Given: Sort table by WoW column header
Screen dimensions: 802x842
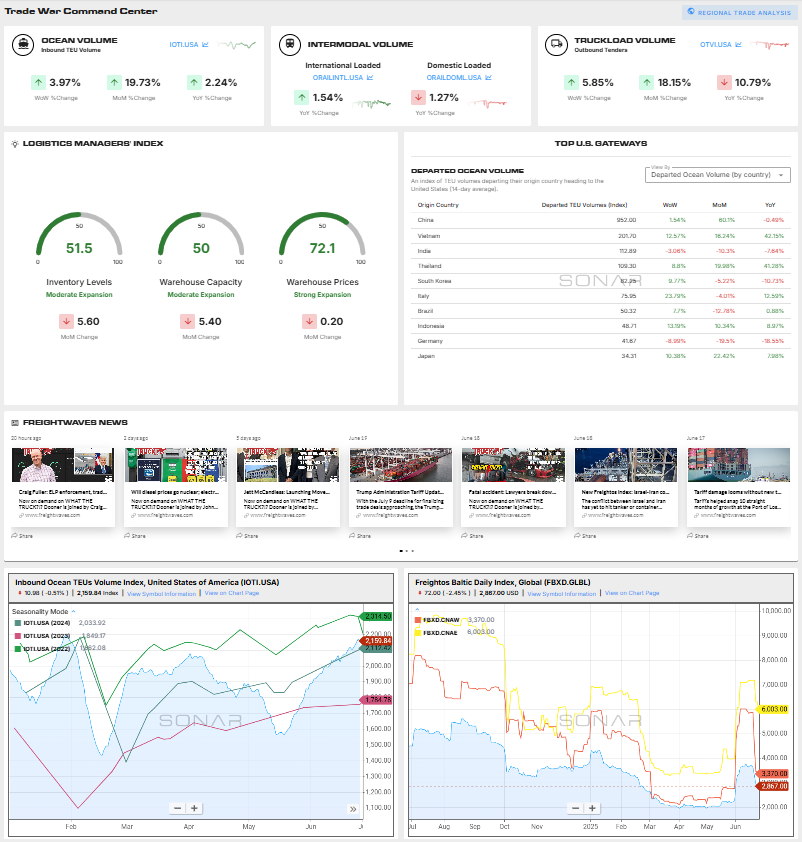Looking at the screenshot, I should pyautogui.click(x=670, y=205).
